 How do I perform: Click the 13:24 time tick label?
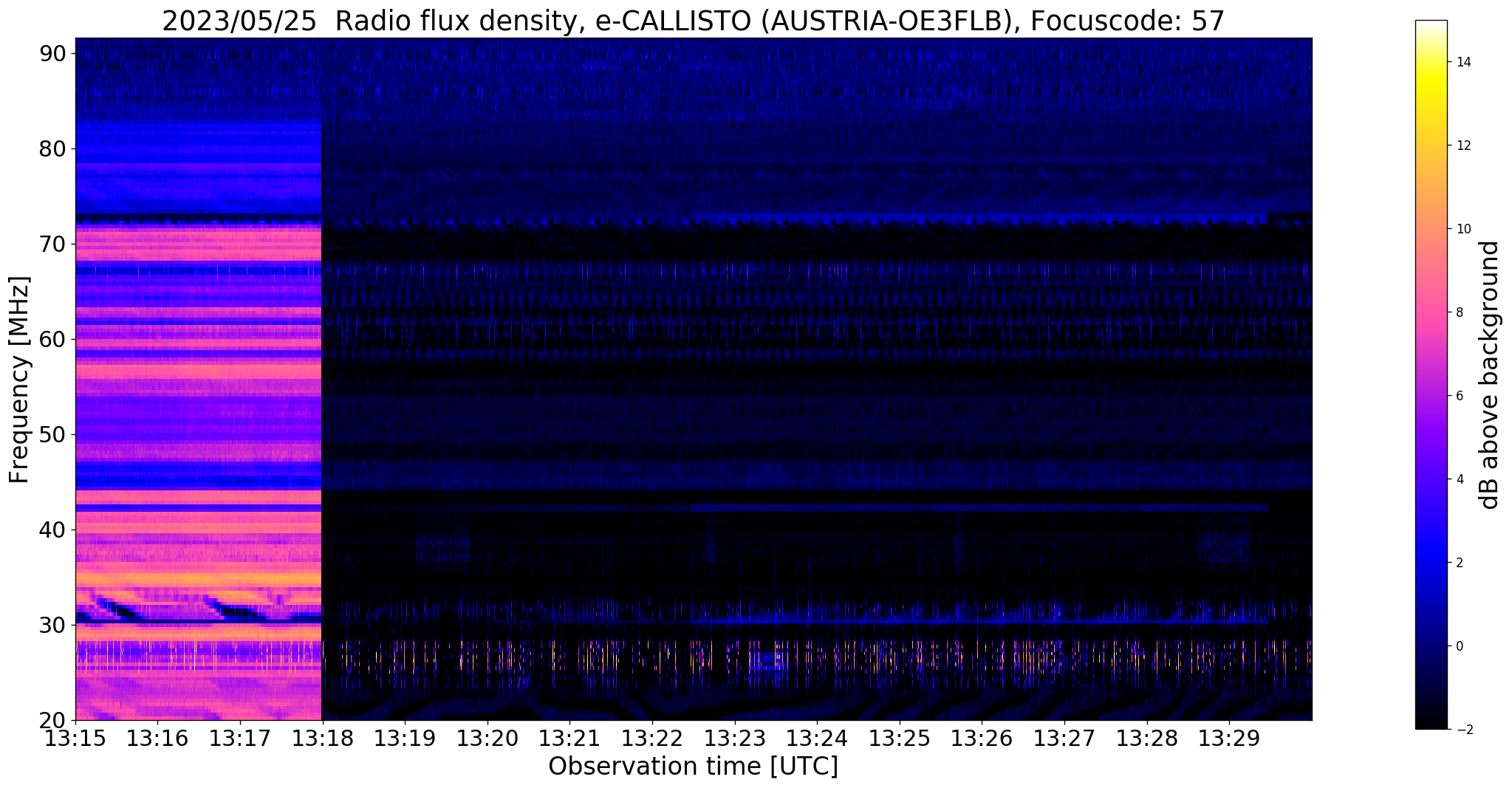817,739
